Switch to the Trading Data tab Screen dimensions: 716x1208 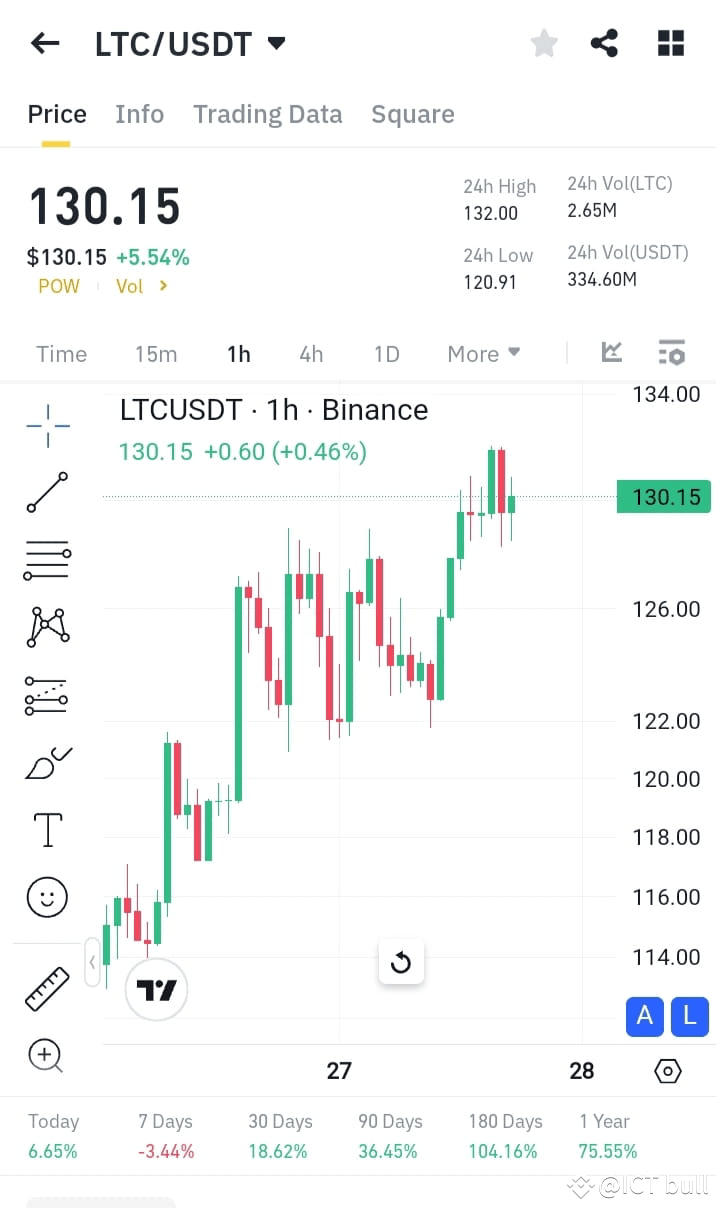click(267, 114)
